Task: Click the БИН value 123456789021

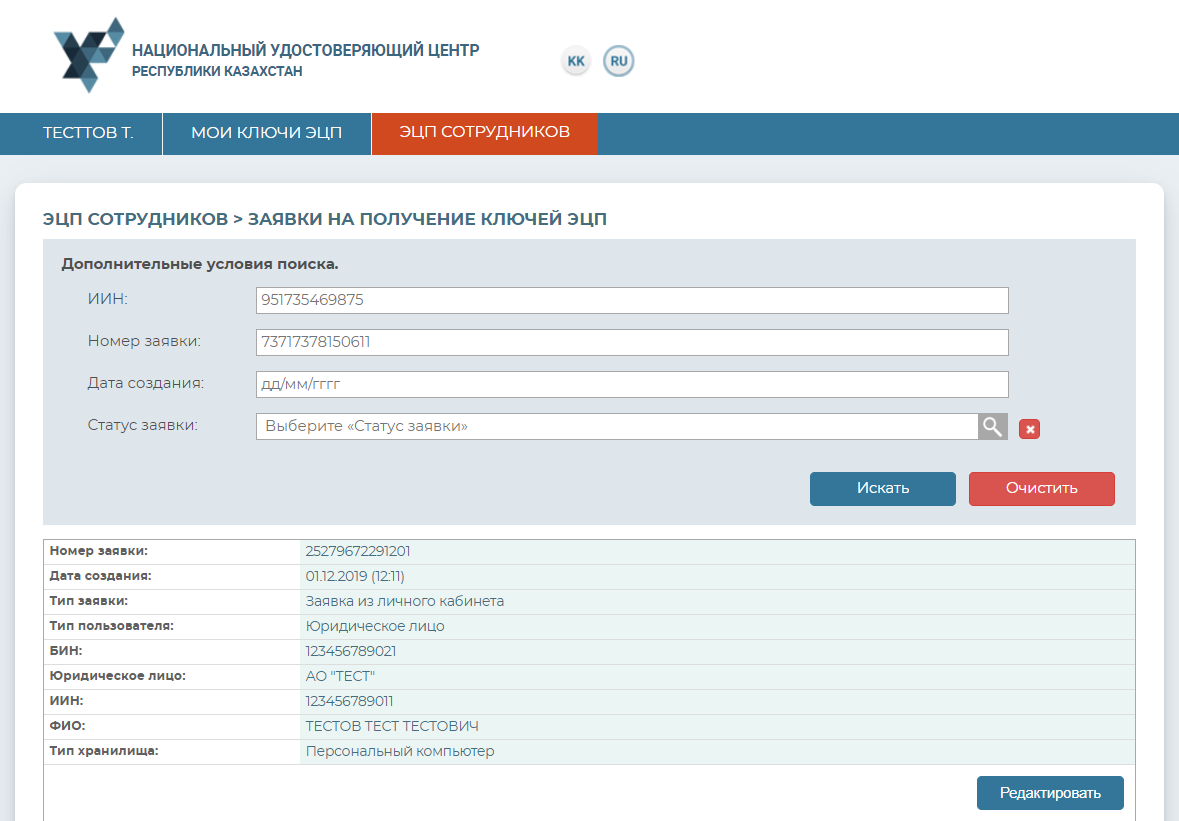Action: click(351, 651)
